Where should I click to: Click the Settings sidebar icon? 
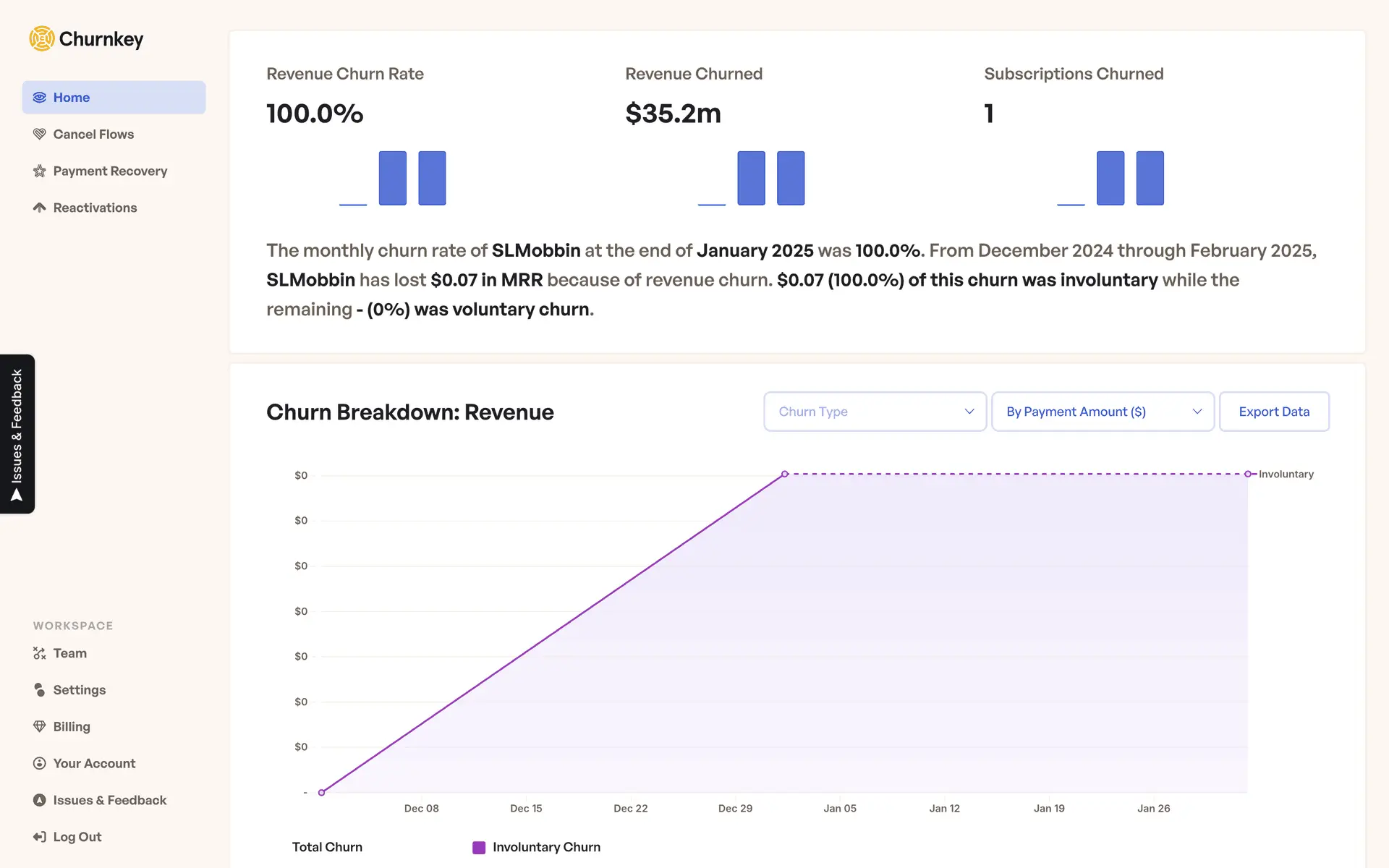[40, 690]
